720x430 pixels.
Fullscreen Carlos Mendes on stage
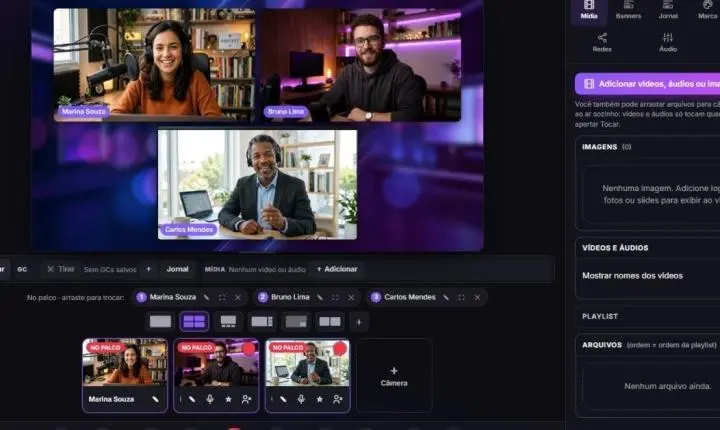pyautogui.click(x=461, y=297)
